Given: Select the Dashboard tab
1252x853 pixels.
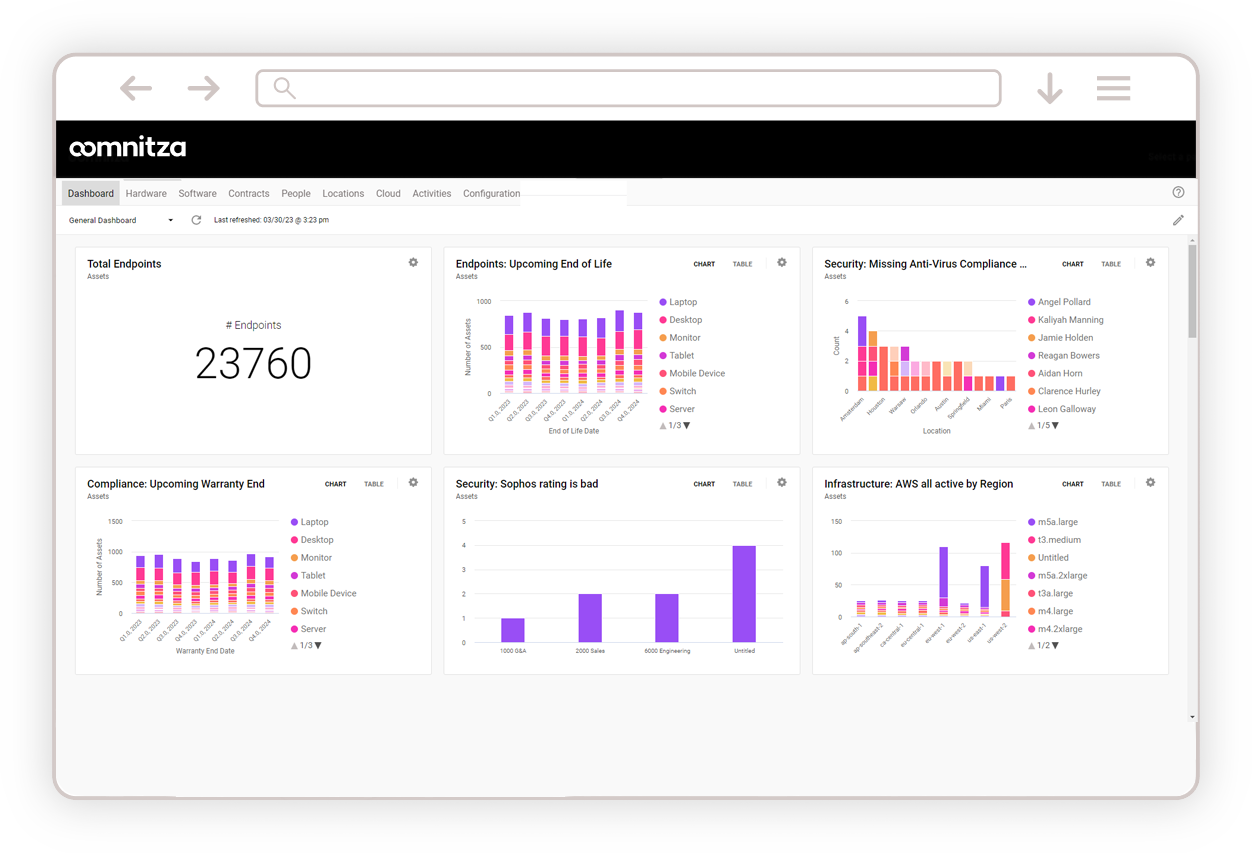Looking at the screenshot, I should [x=91, y=193].
